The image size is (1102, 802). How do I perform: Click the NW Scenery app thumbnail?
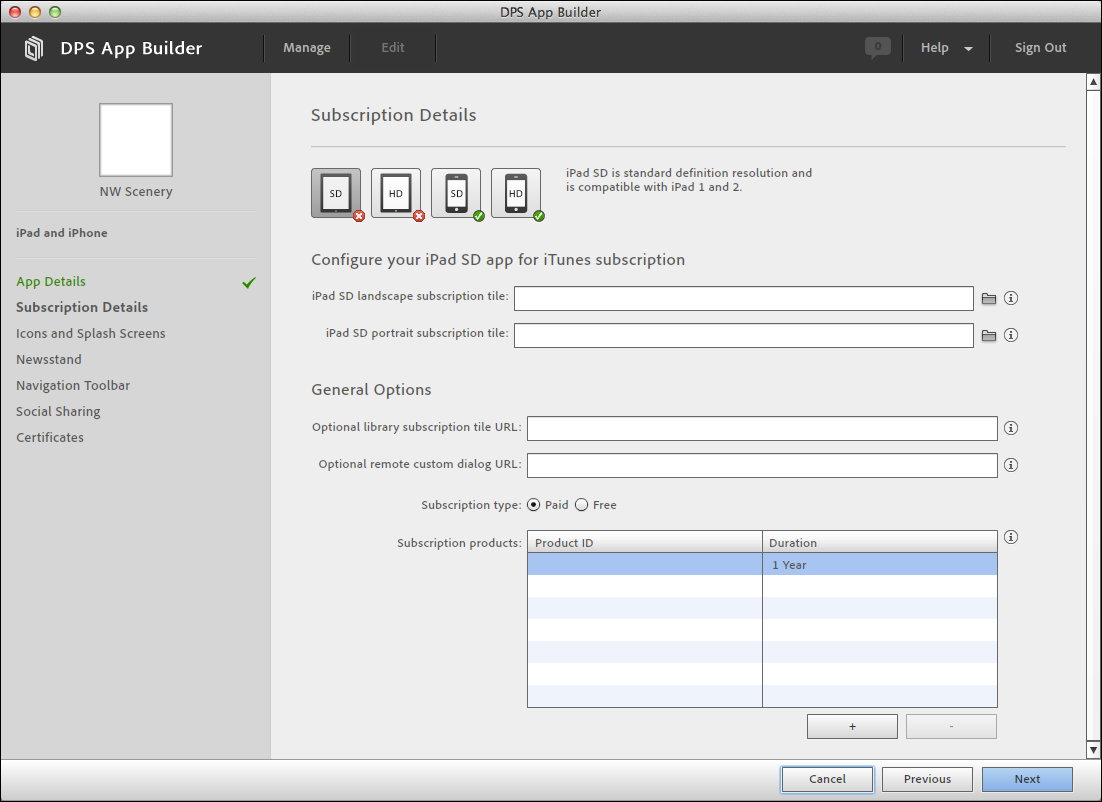pyautogui.click(x=136, y=140)
